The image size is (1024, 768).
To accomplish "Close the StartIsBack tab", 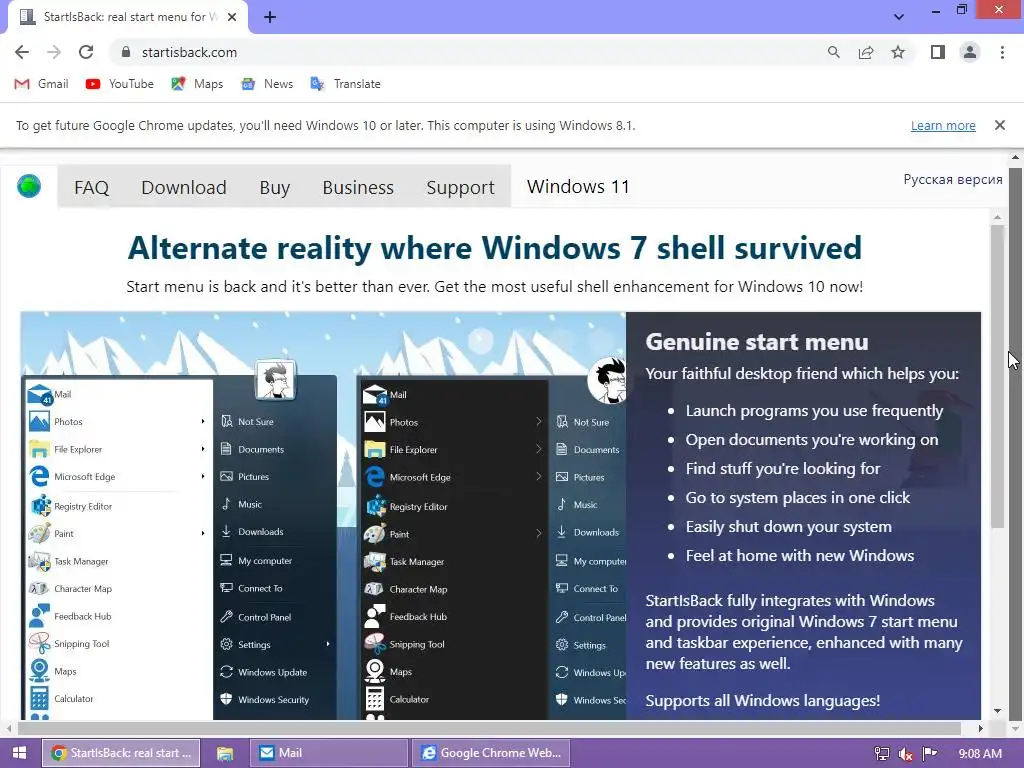I will point(232,17).
